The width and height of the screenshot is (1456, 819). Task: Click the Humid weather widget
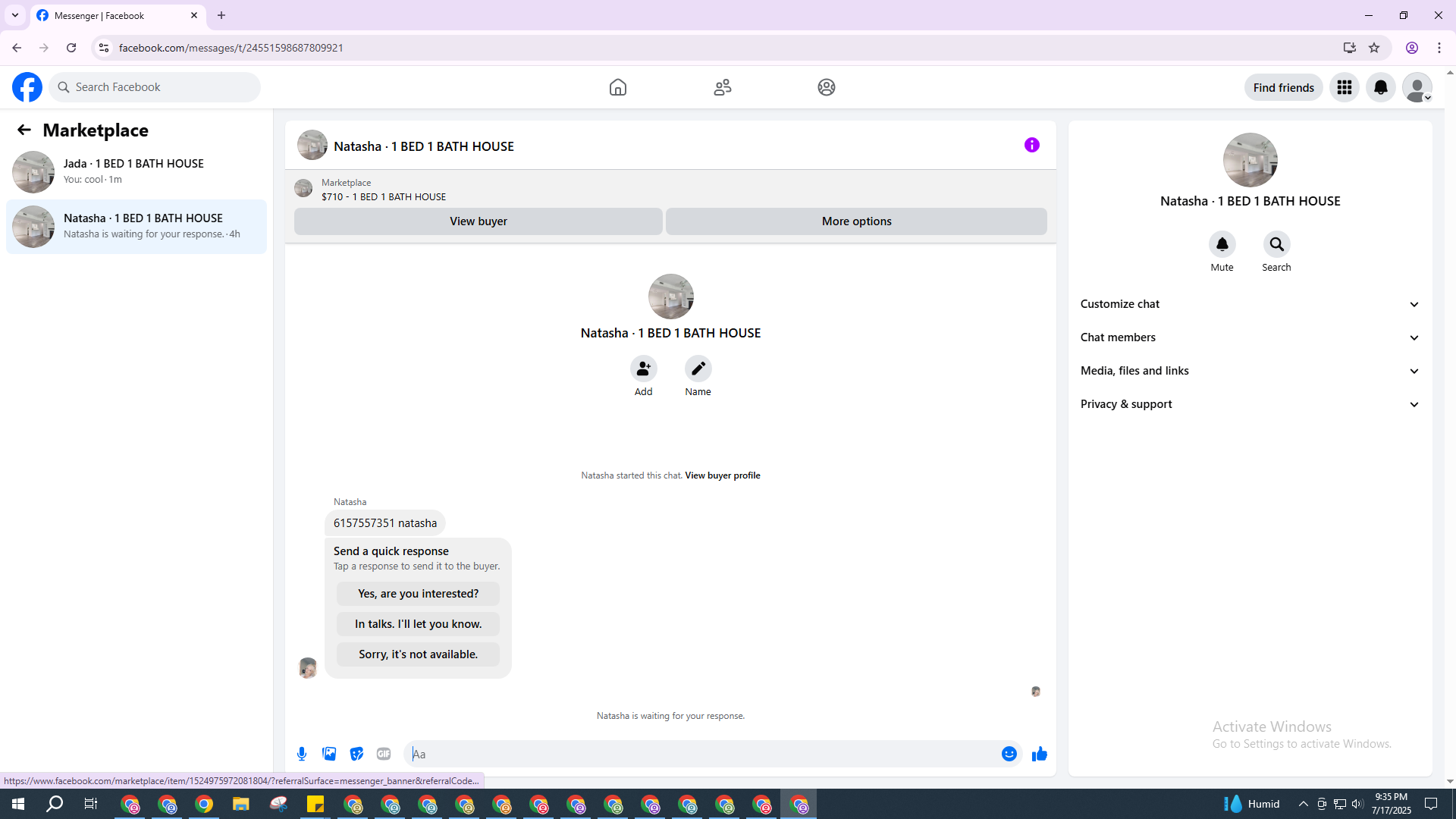(x=1251, y=804)
